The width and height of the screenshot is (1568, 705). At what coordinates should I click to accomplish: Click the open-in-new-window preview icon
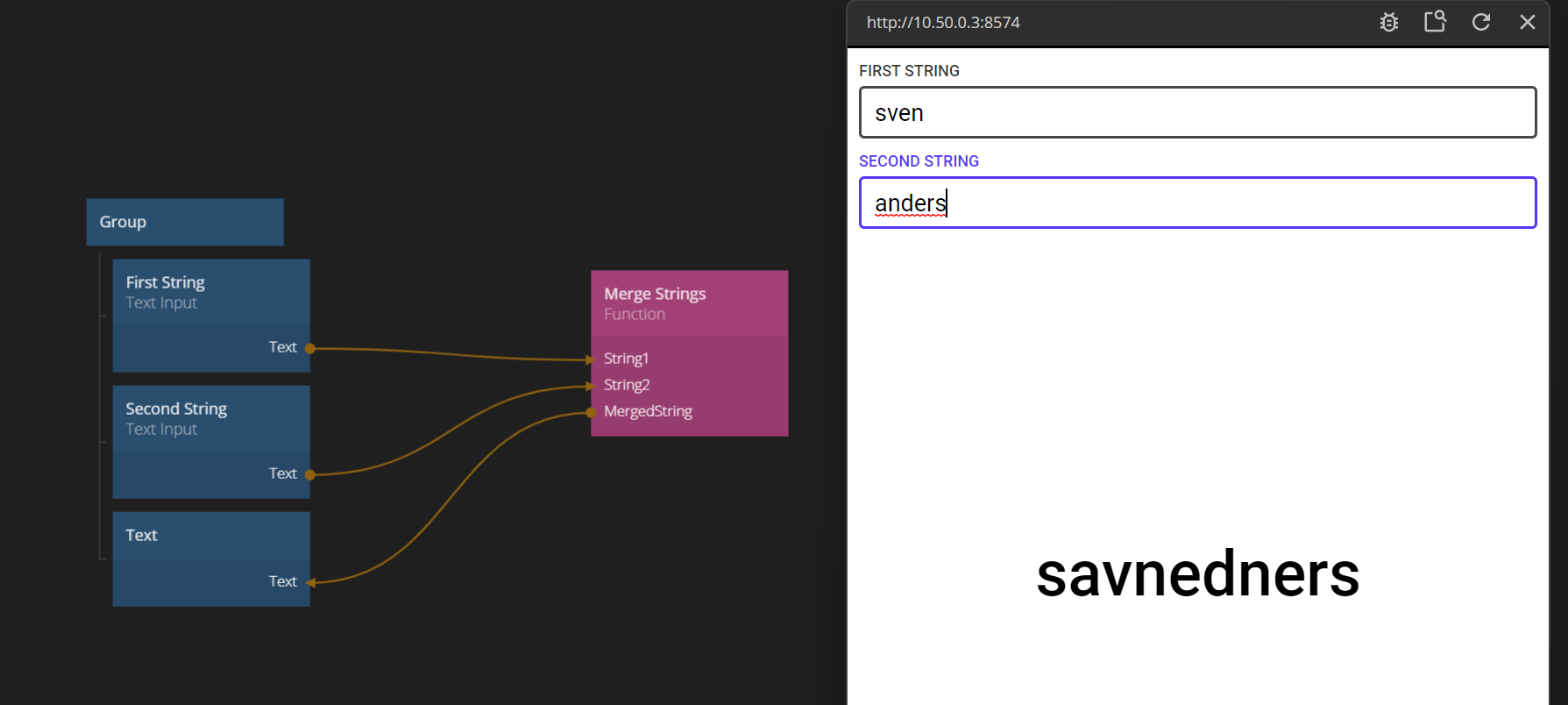click(x=1435, y=22)
